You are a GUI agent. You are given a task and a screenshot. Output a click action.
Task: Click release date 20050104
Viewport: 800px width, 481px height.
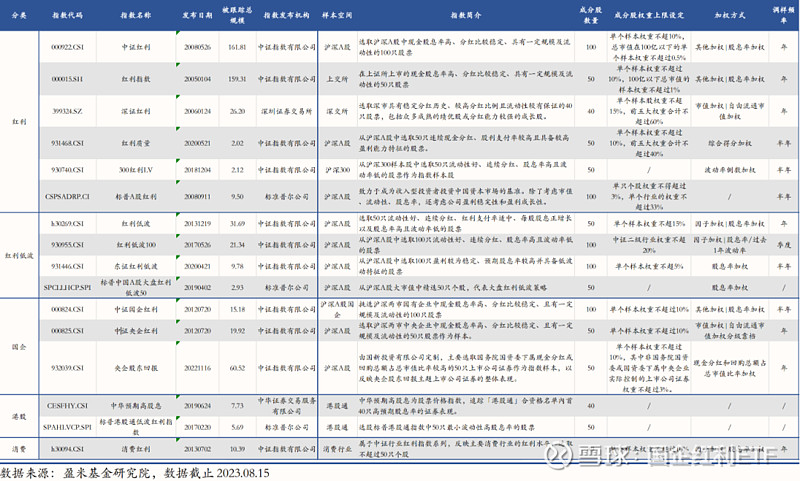(197, 79)
